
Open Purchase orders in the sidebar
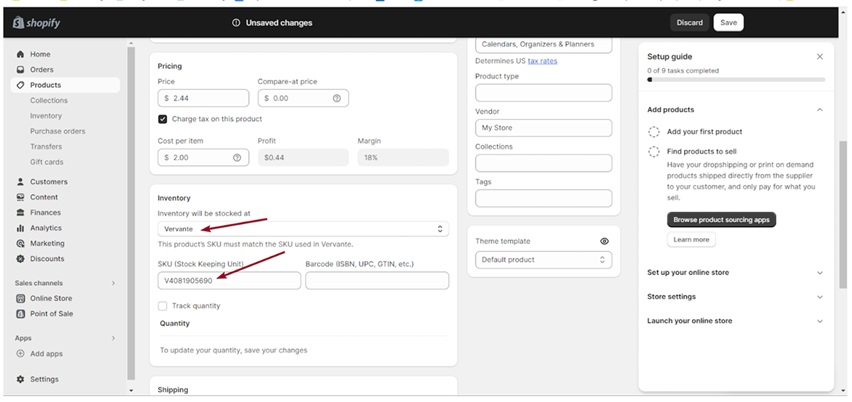point(58,131)
